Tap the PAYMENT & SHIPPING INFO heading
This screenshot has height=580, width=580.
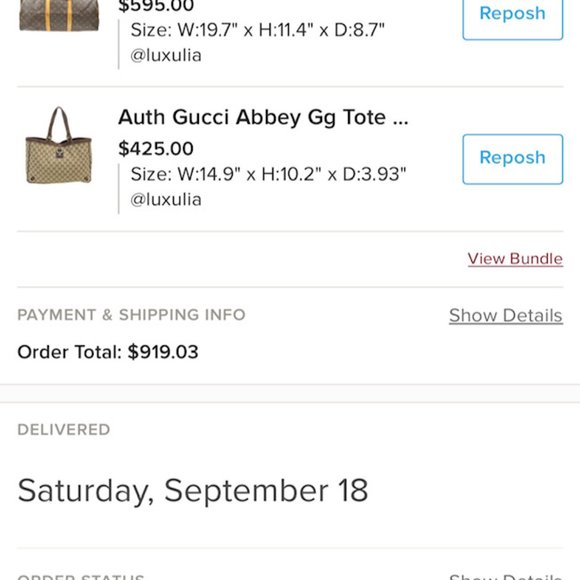click(131, 315)
